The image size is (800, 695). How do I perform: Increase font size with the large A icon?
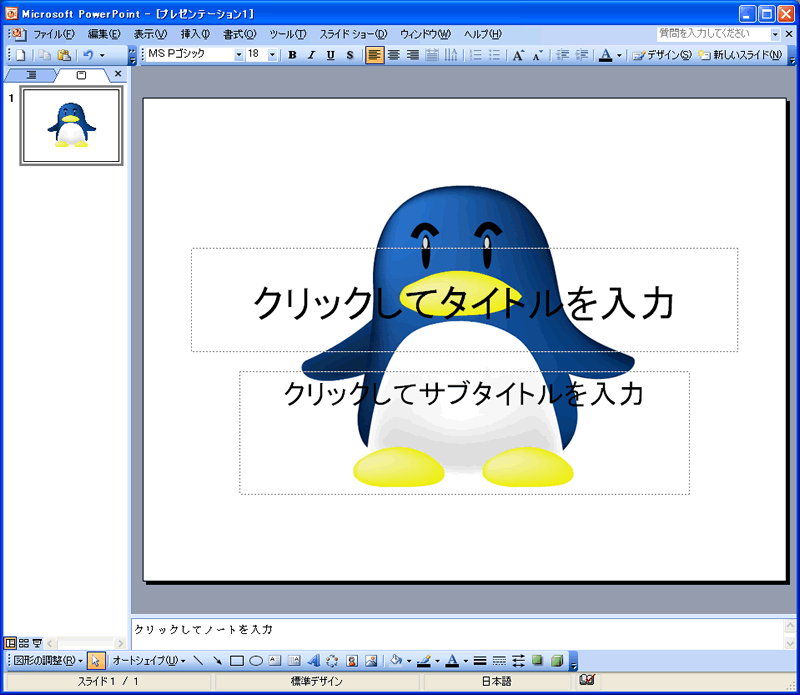[x=518, y=55]
